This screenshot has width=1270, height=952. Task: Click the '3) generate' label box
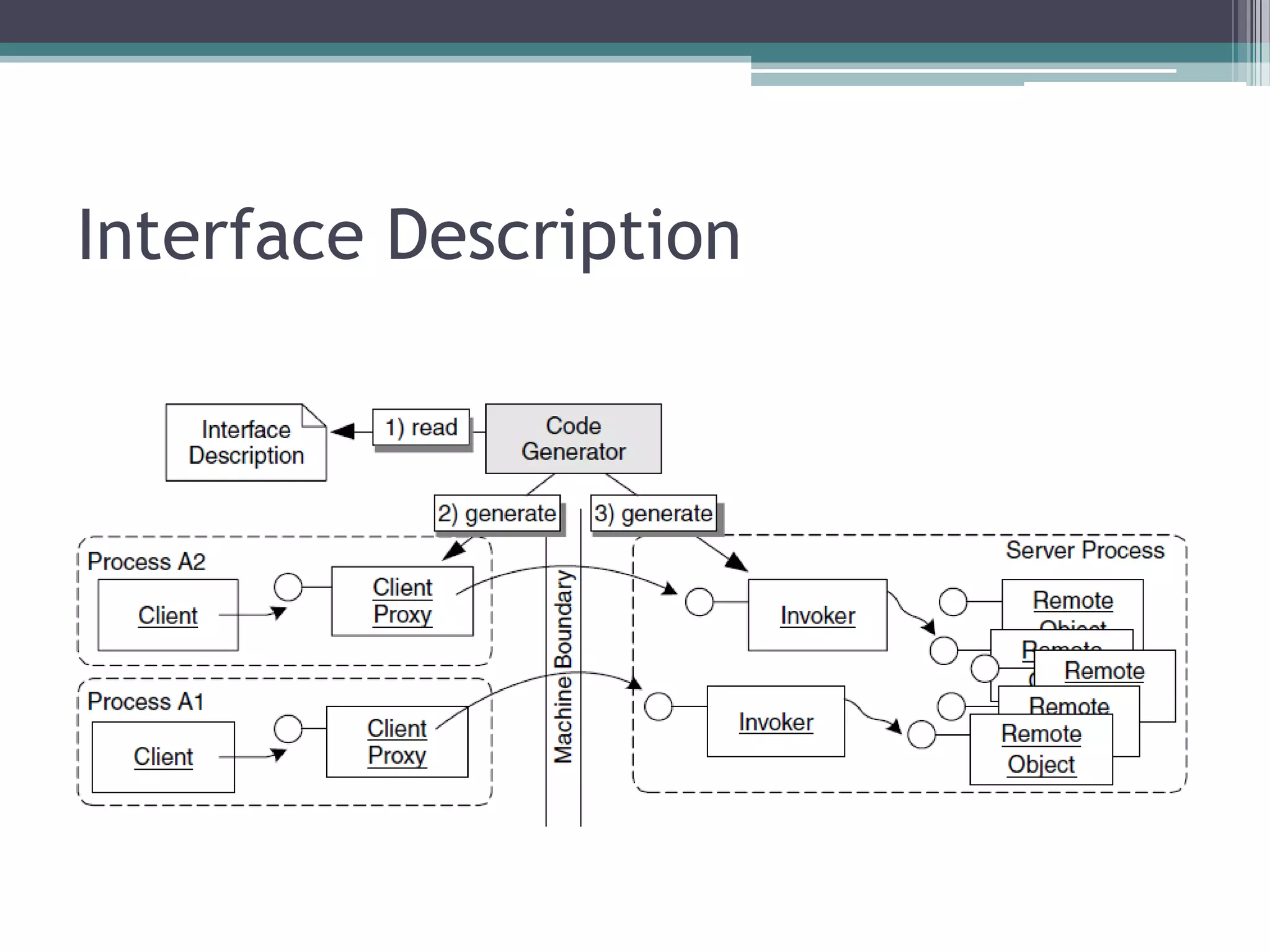(x=653, y=513)
